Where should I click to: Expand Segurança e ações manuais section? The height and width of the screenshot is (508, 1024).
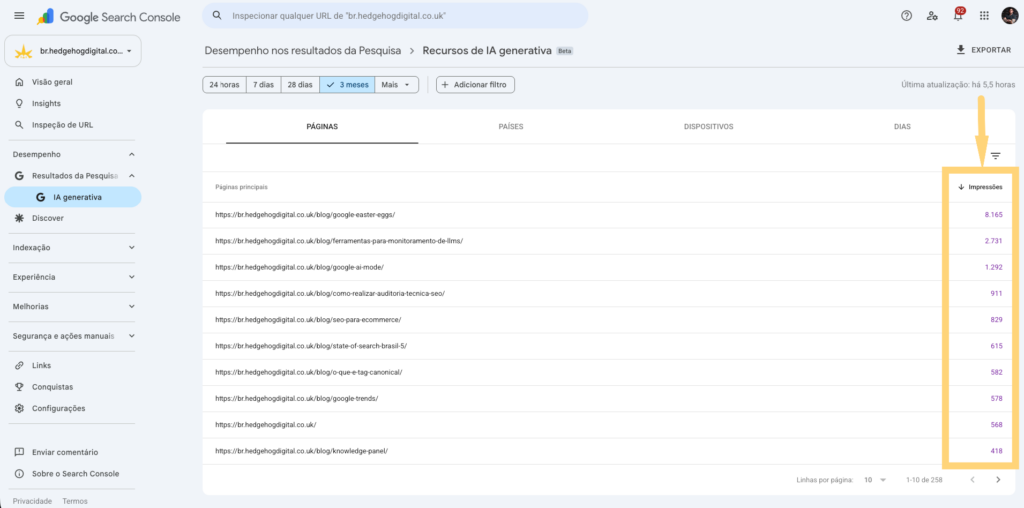coord(74,336)
